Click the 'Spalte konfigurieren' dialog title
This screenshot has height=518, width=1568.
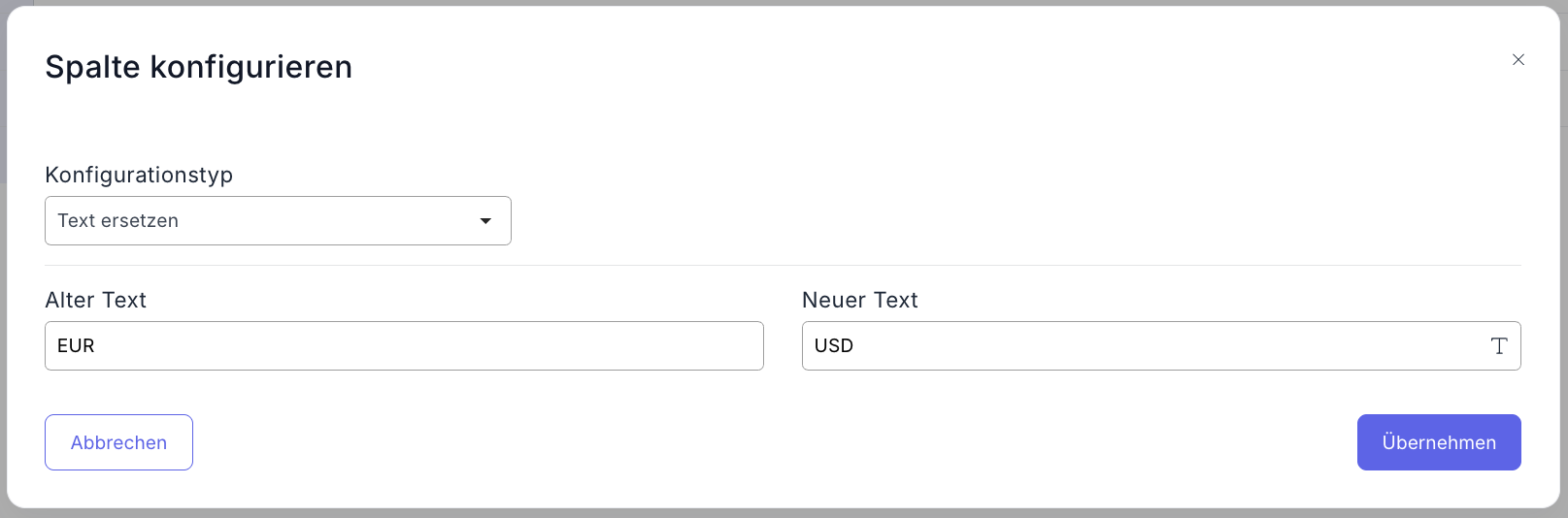(x=199, y=67)
